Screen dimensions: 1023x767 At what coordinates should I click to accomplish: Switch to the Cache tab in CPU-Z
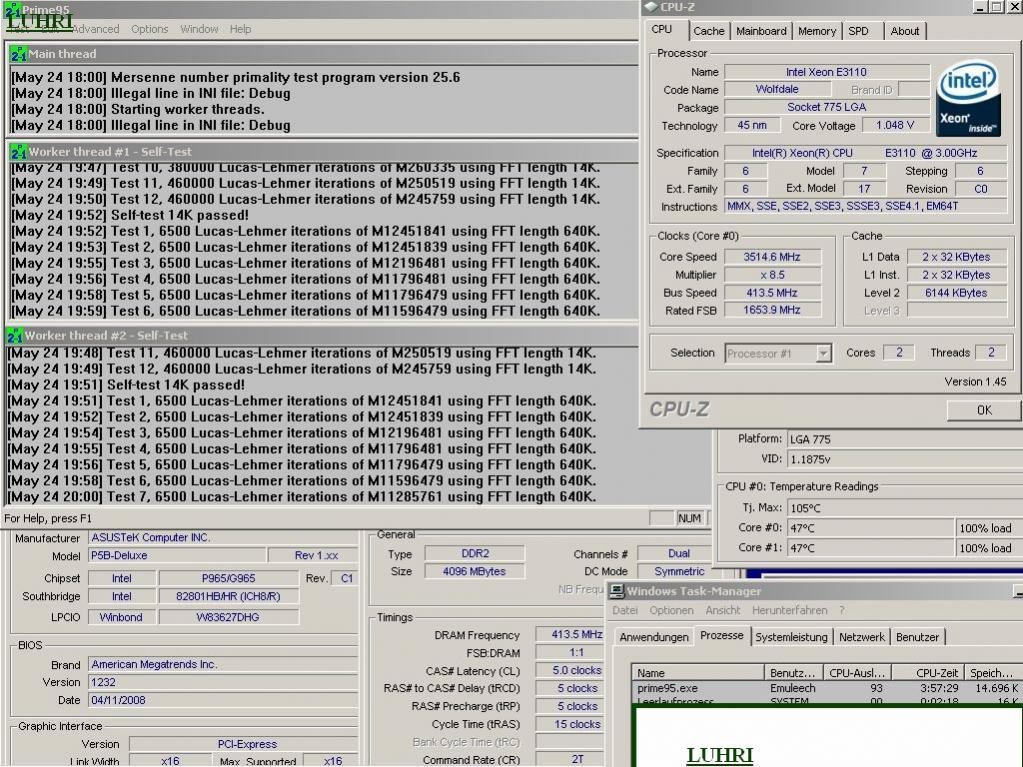pyautogui.click(x=709, y=31)
